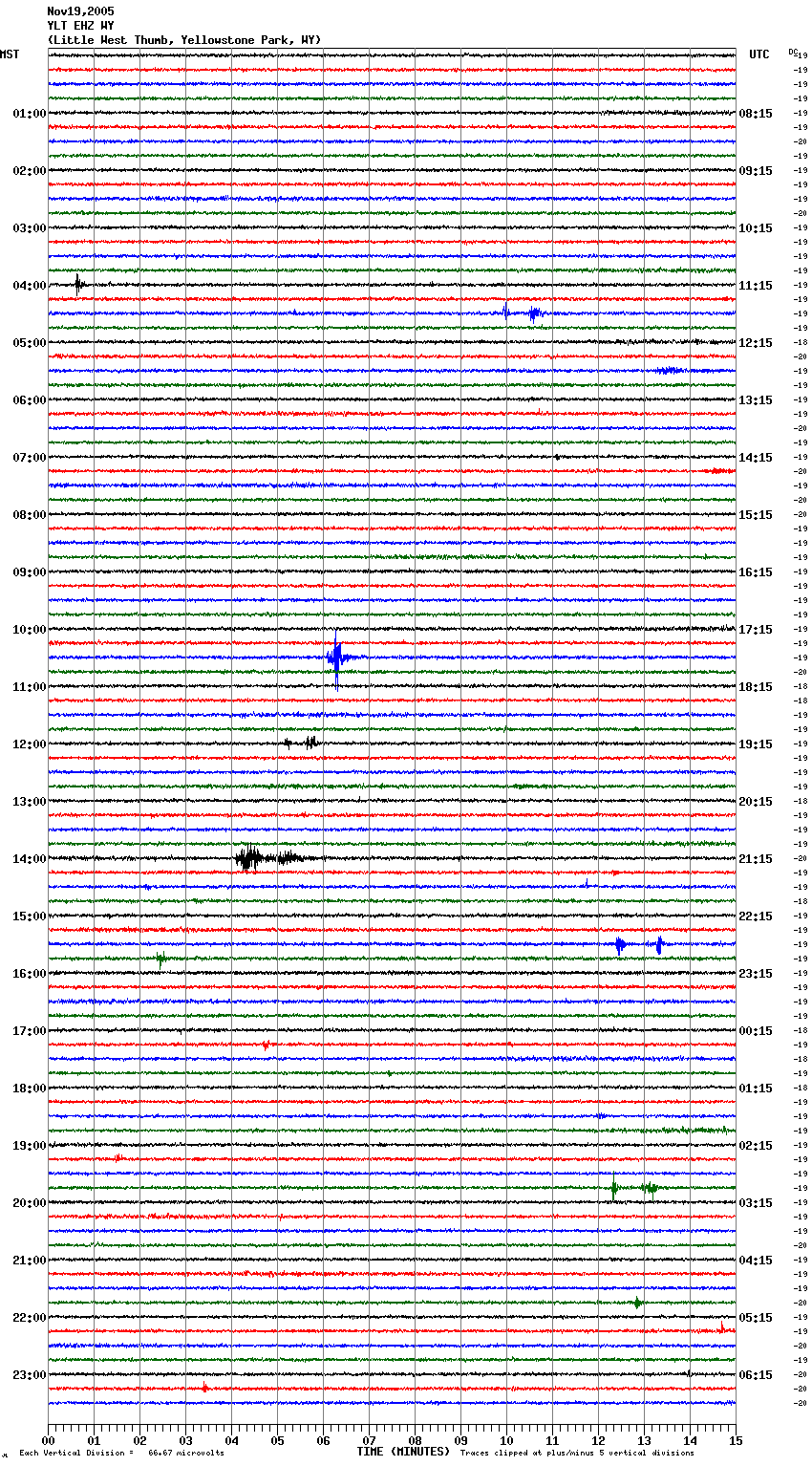Image resolution: width=812 pixels, height=1466 pixels.
Task: Click the Each Vertical Division 66.67 microvolts note
Action: [x=121, y=1453]
